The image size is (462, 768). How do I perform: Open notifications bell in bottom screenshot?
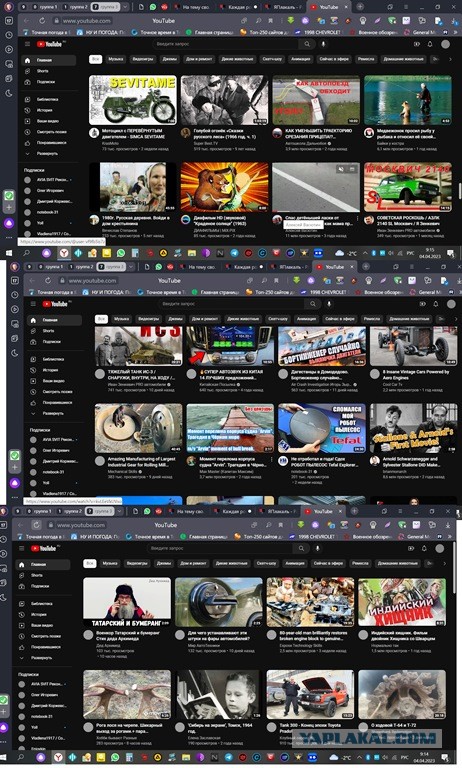424,548
